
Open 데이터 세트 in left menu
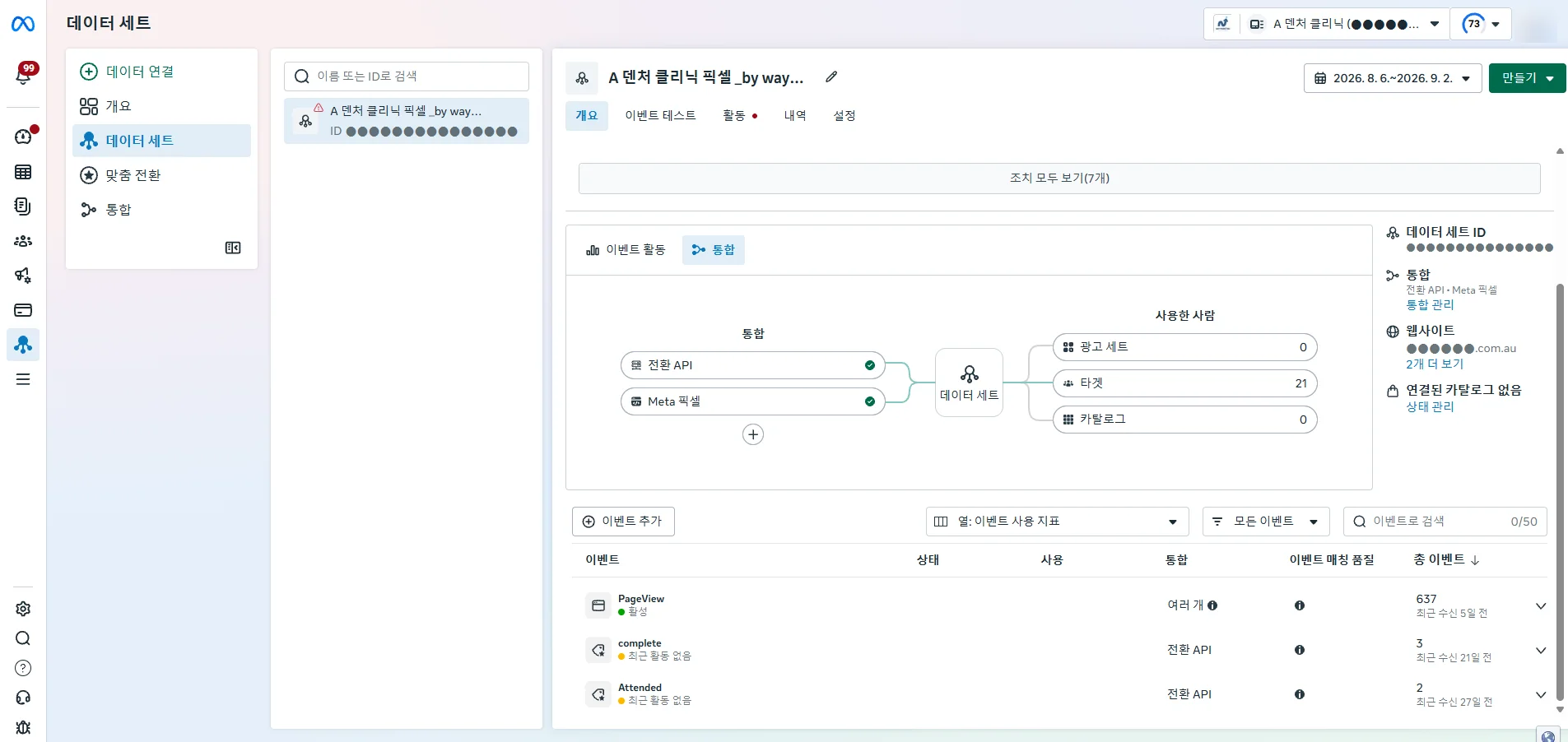[x=161, y=141]
